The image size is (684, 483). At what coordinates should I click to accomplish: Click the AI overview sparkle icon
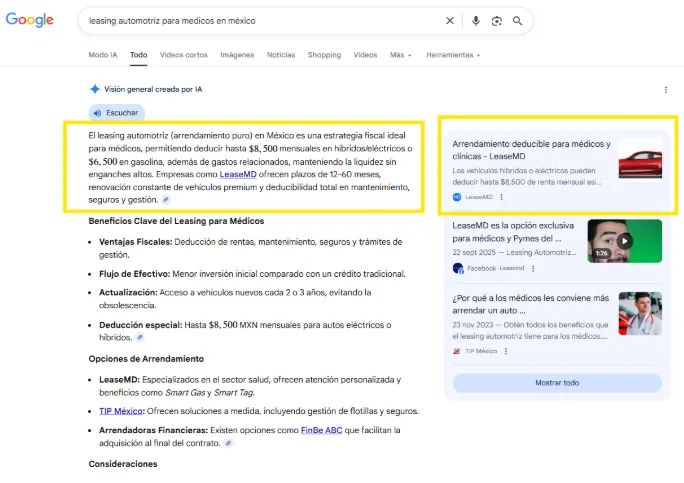point(95,89)
